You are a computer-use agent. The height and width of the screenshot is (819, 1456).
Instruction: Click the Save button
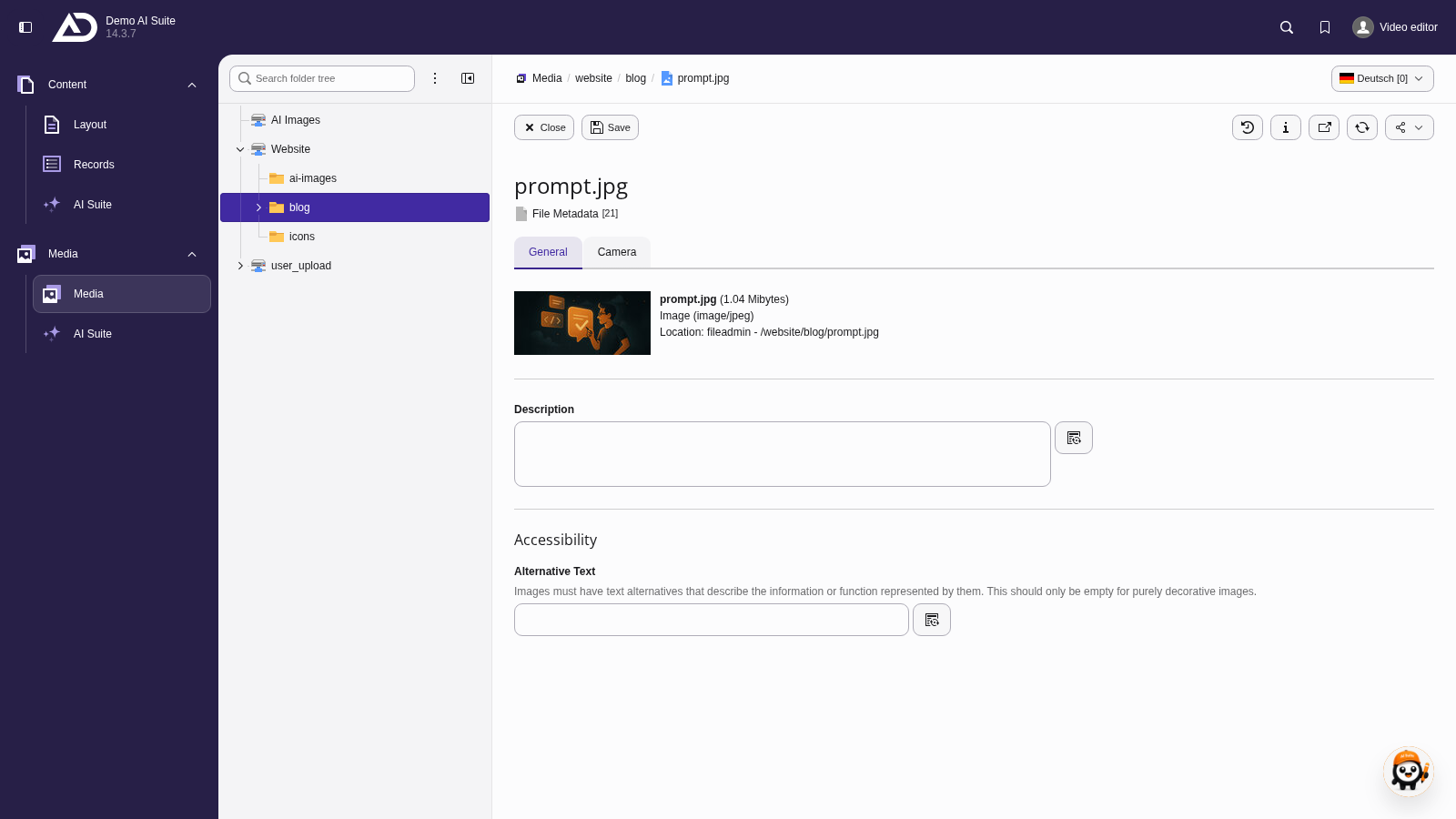(x=610, y=127)
